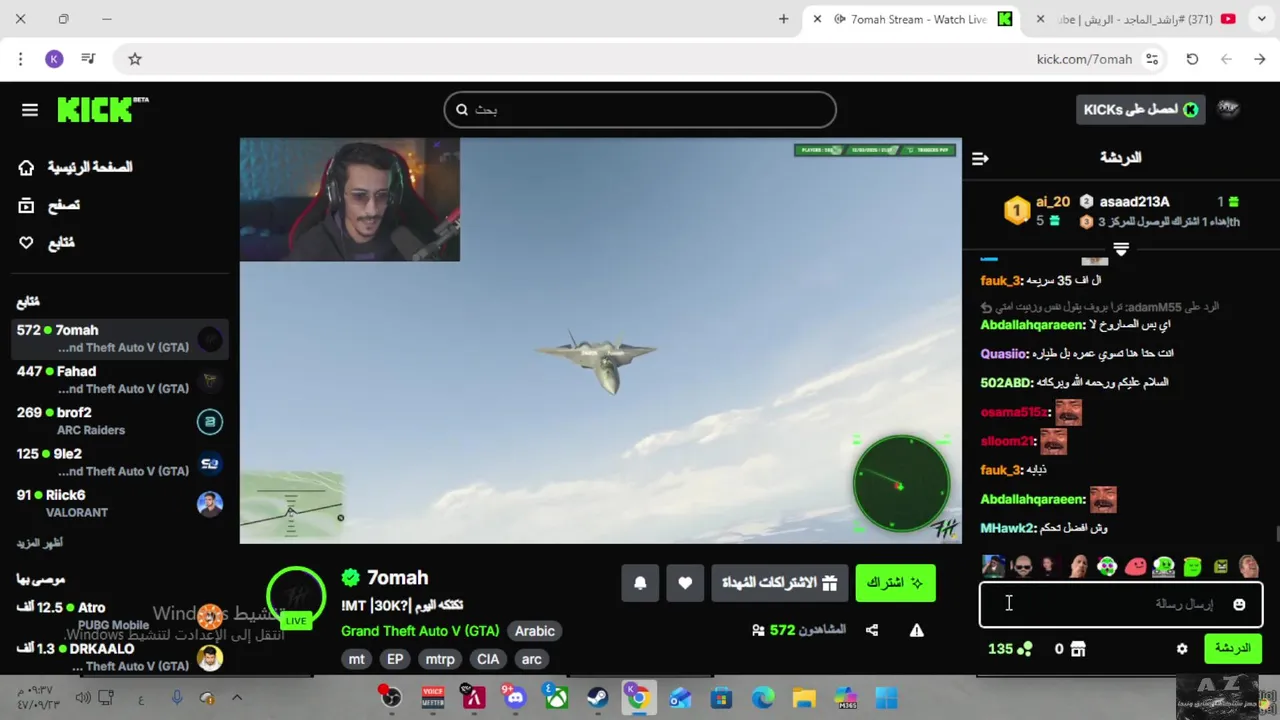This screenshot has height=720, width=1280.
Task: Open chat settings gear icon
Action: [1182, 649]
